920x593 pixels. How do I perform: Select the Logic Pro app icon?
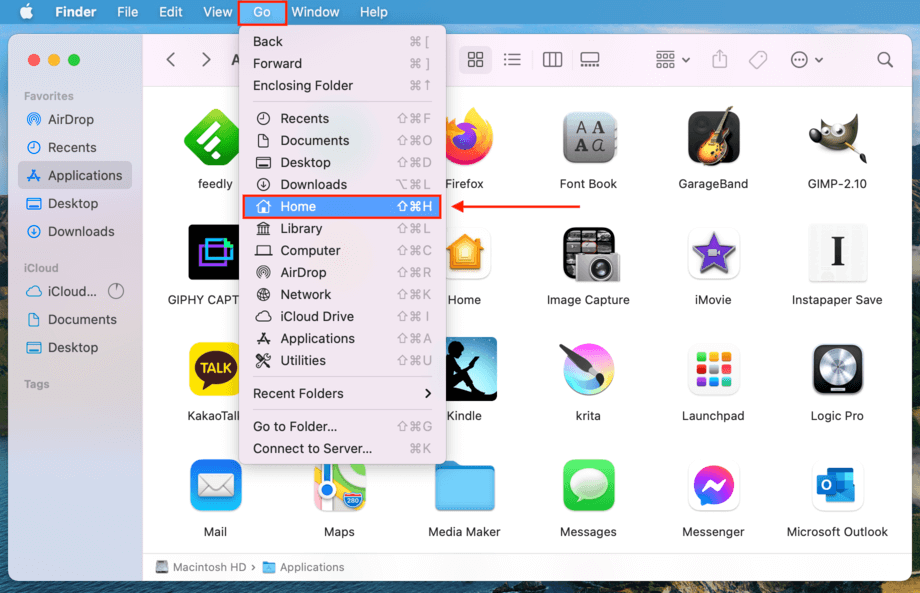pyautogui.click(x=837, y=370)
